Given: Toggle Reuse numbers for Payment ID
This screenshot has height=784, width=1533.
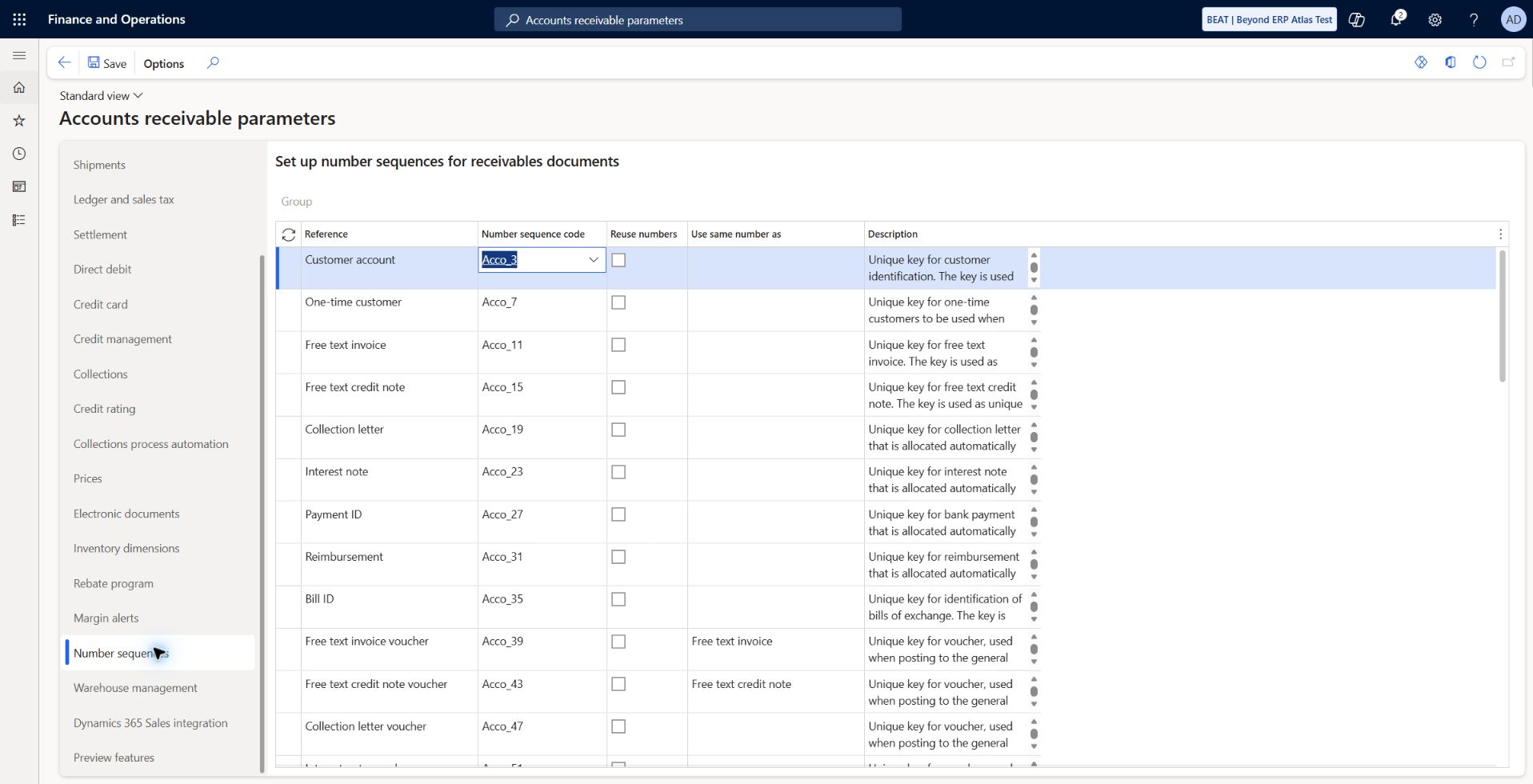Looking at the screenshot, I should click(618, 514).
